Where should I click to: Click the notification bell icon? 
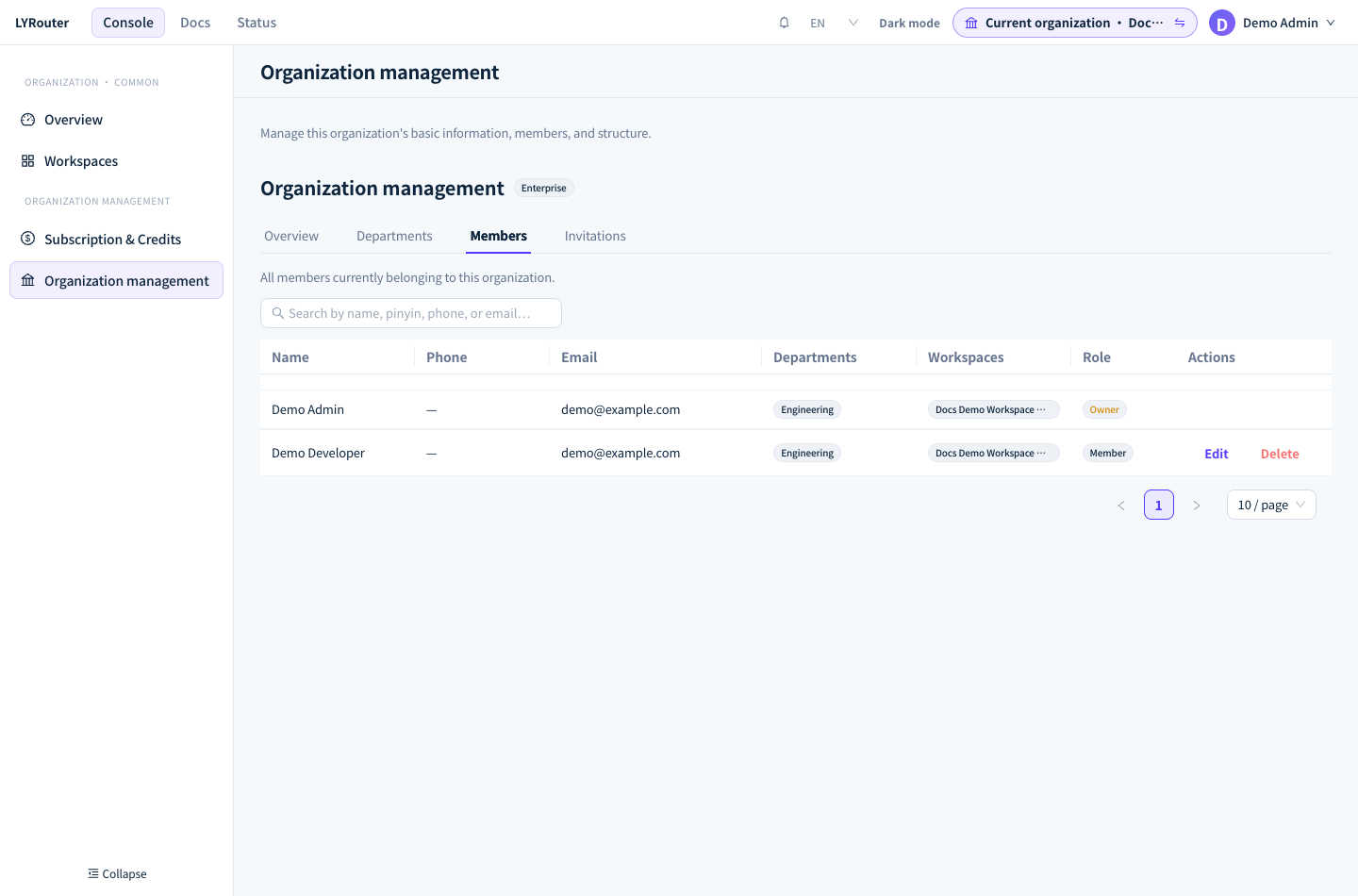[x=784, y=23]
